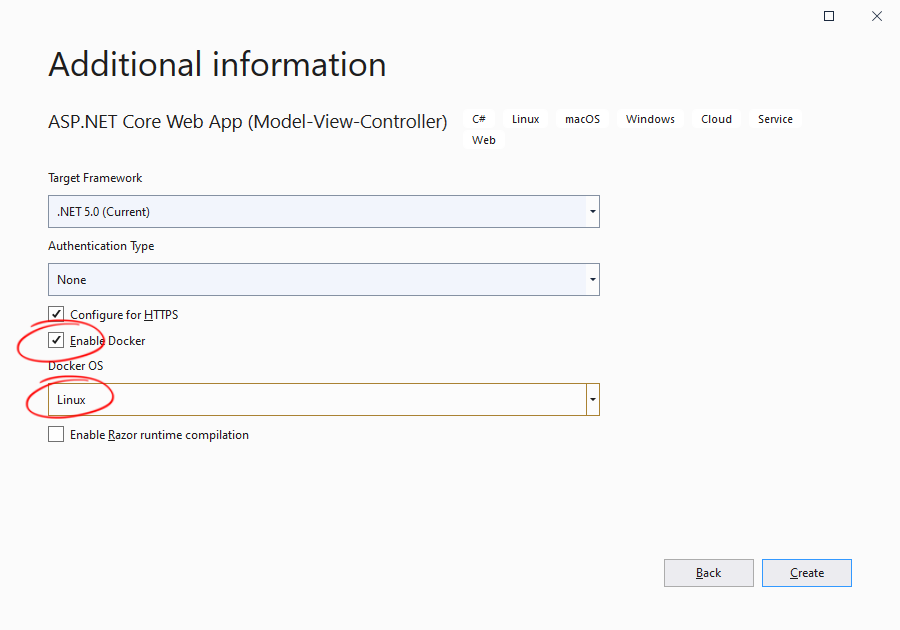Click the Linux tag label
This screenshot has height=630, width=900.
click(526, 119)
